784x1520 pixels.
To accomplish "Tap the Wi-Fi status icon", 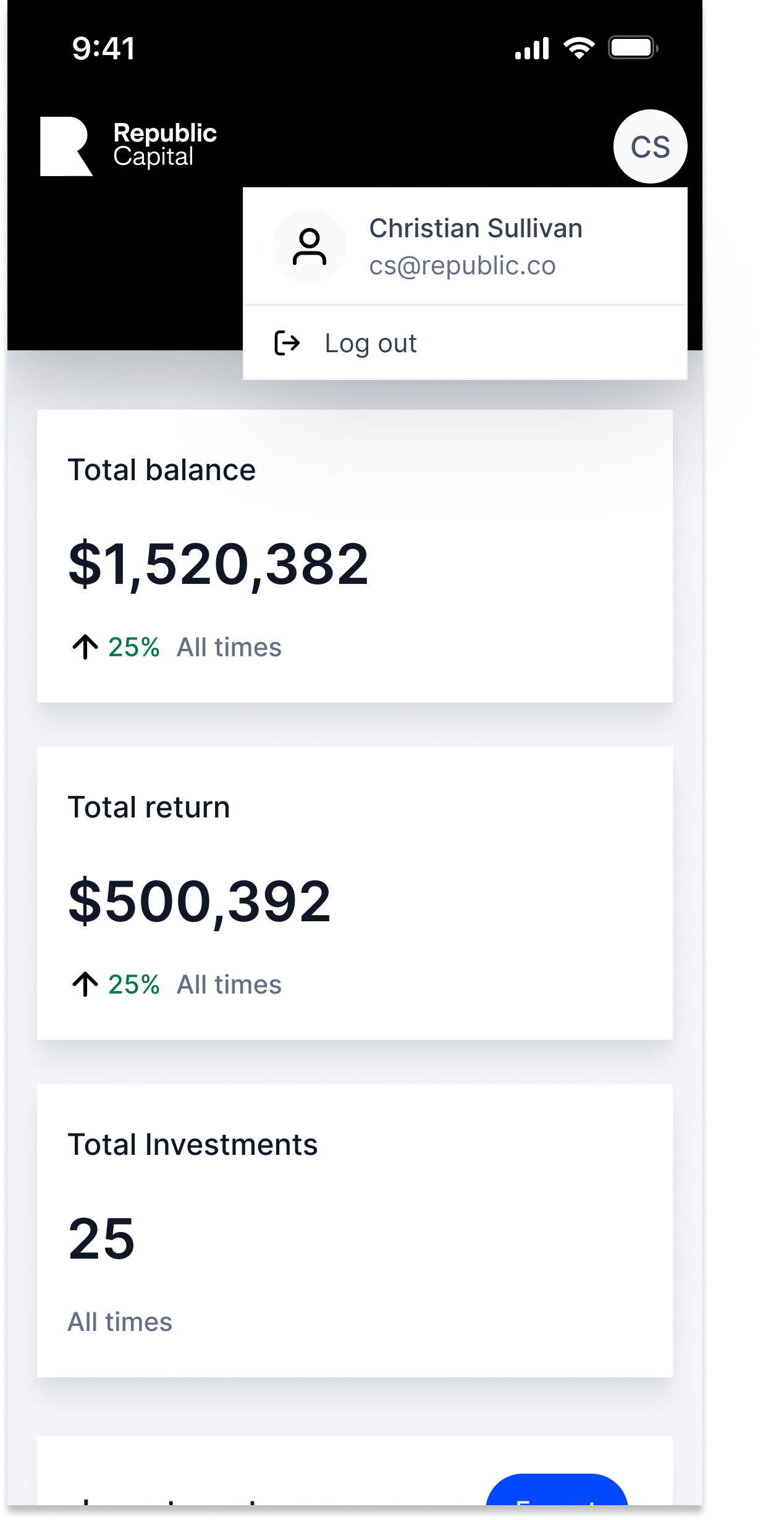I will [579, 48].
